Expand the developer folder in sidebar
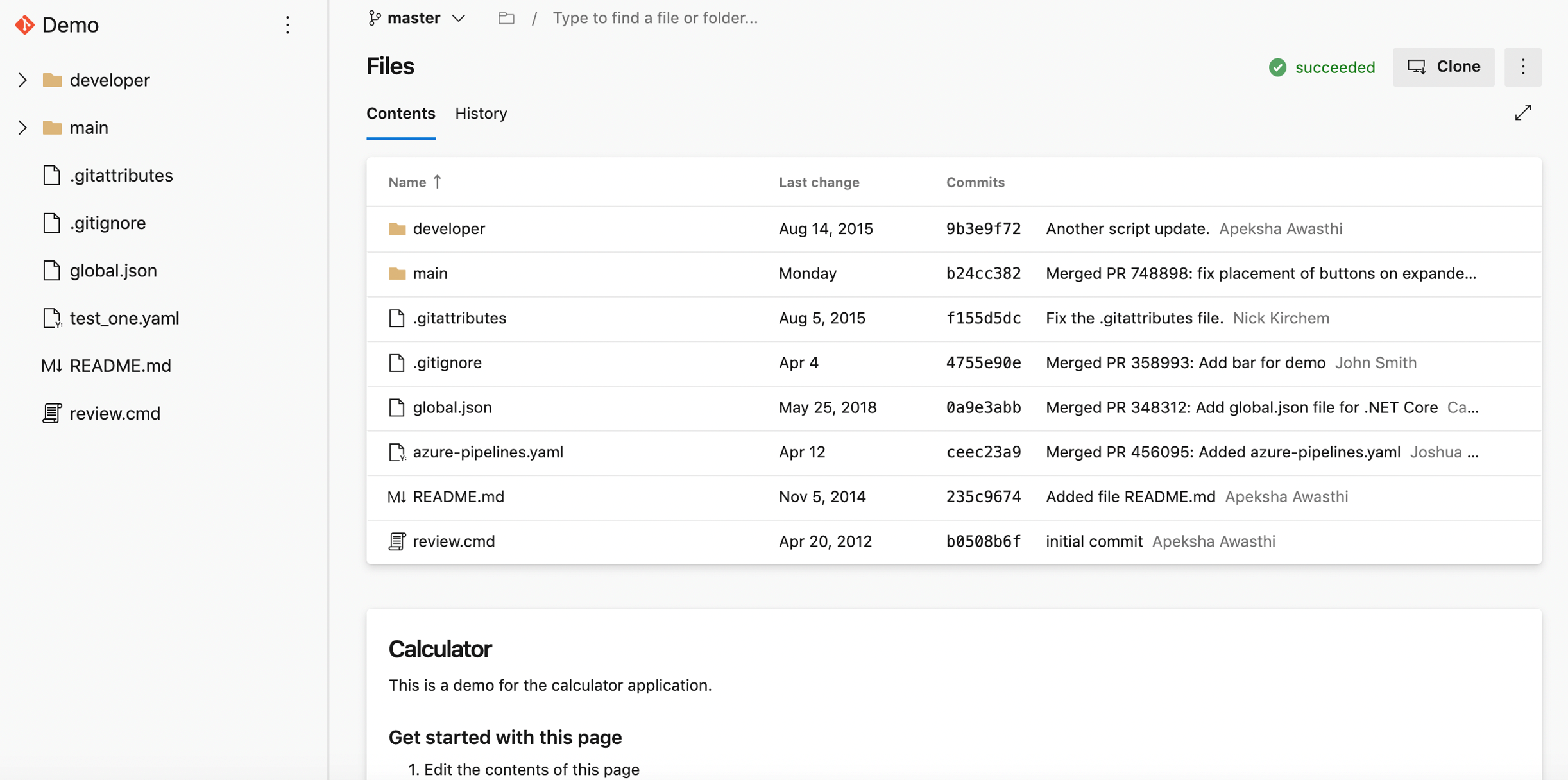This screenshot has width=1568, height=780. click(x=22, y=79)
